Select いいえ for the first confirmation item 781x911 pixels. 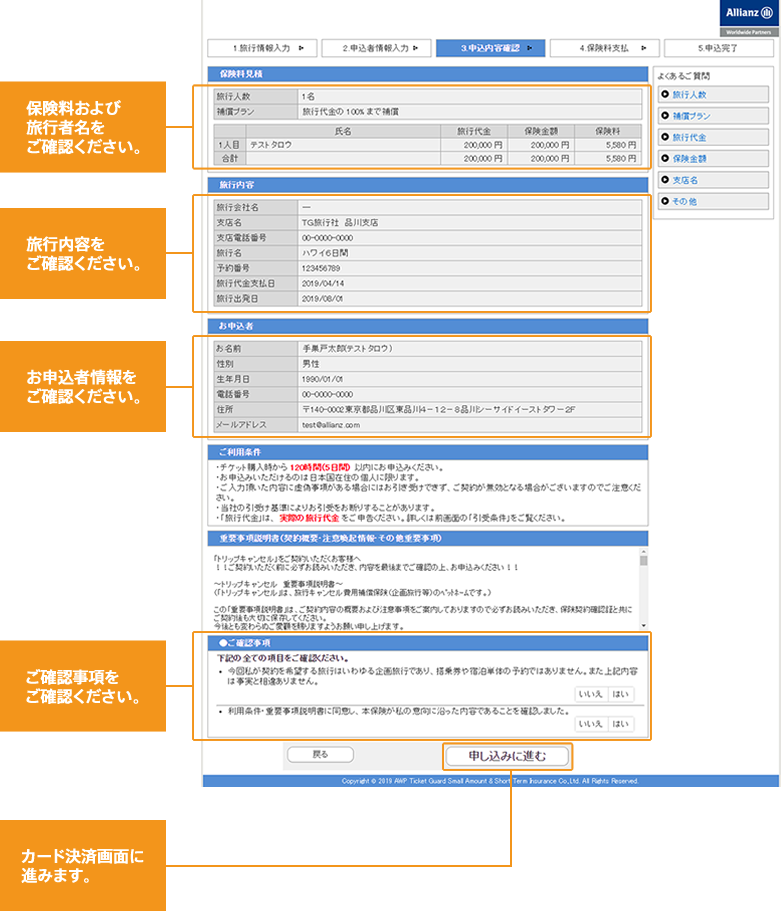click(x=591, y=694)
